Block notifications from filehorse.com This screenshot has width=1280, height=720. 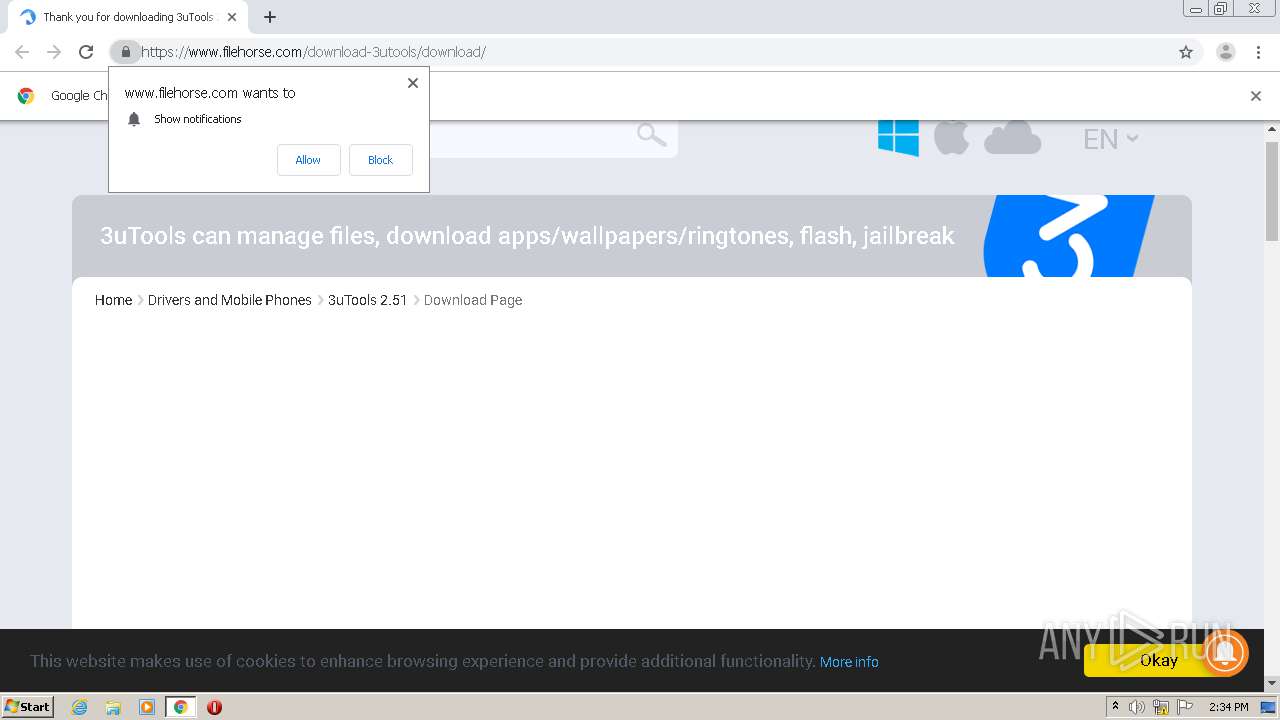380,160
